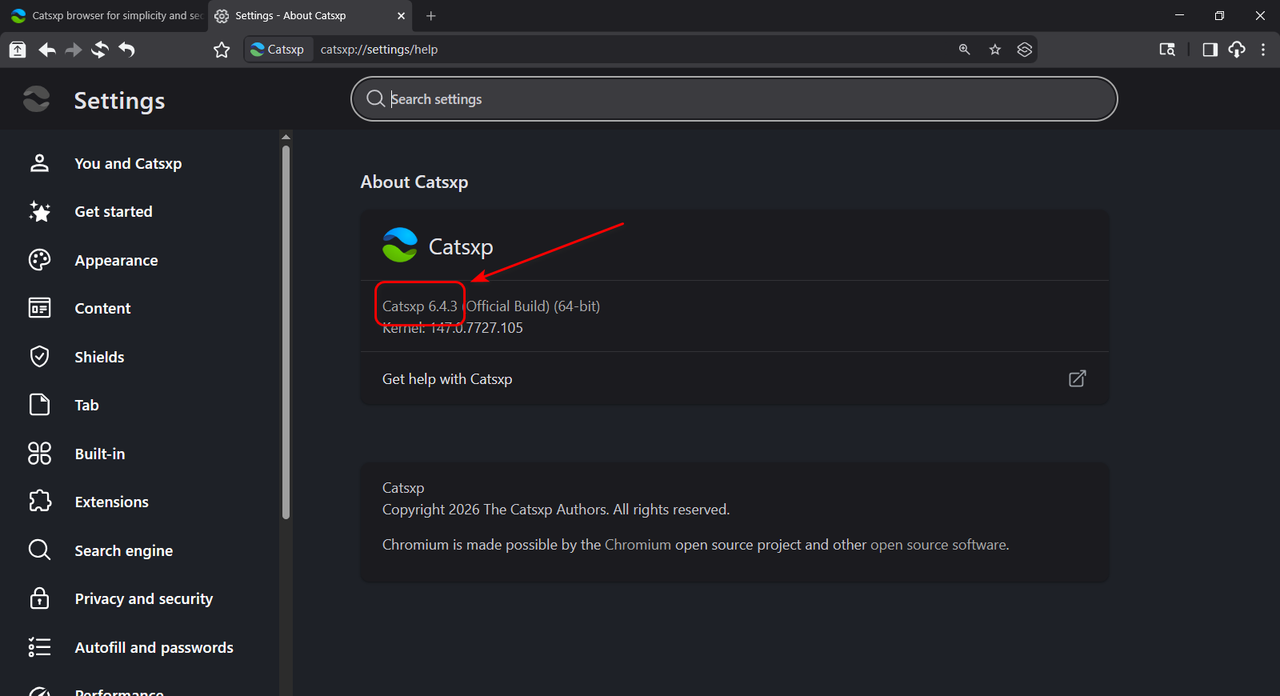Go back with the Back arrow
This screenshot has height=696, width=1280.
[x=47, y=49]
